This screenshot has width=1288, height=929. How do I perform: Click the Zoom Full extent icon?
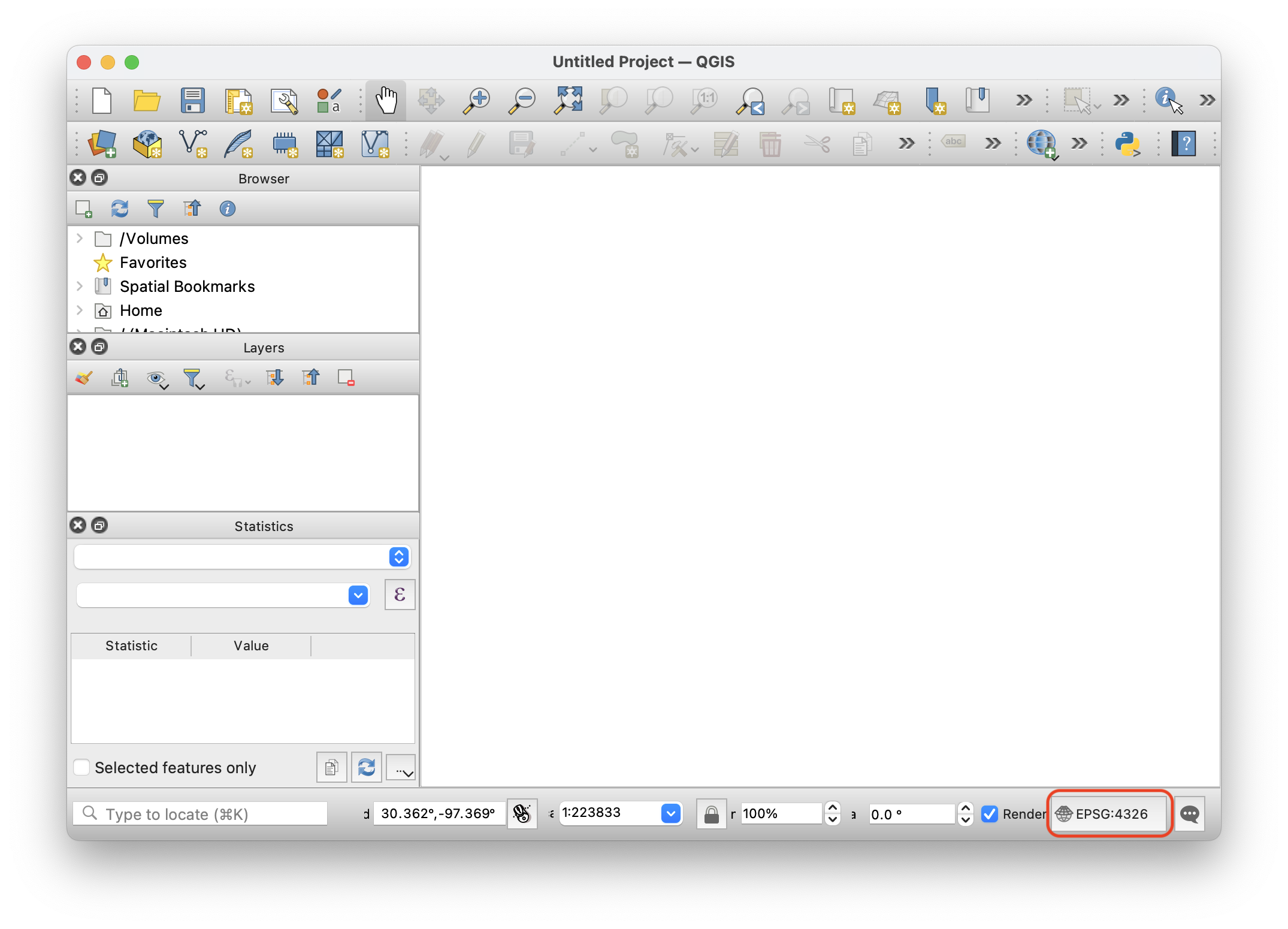[x=568, y=100]
